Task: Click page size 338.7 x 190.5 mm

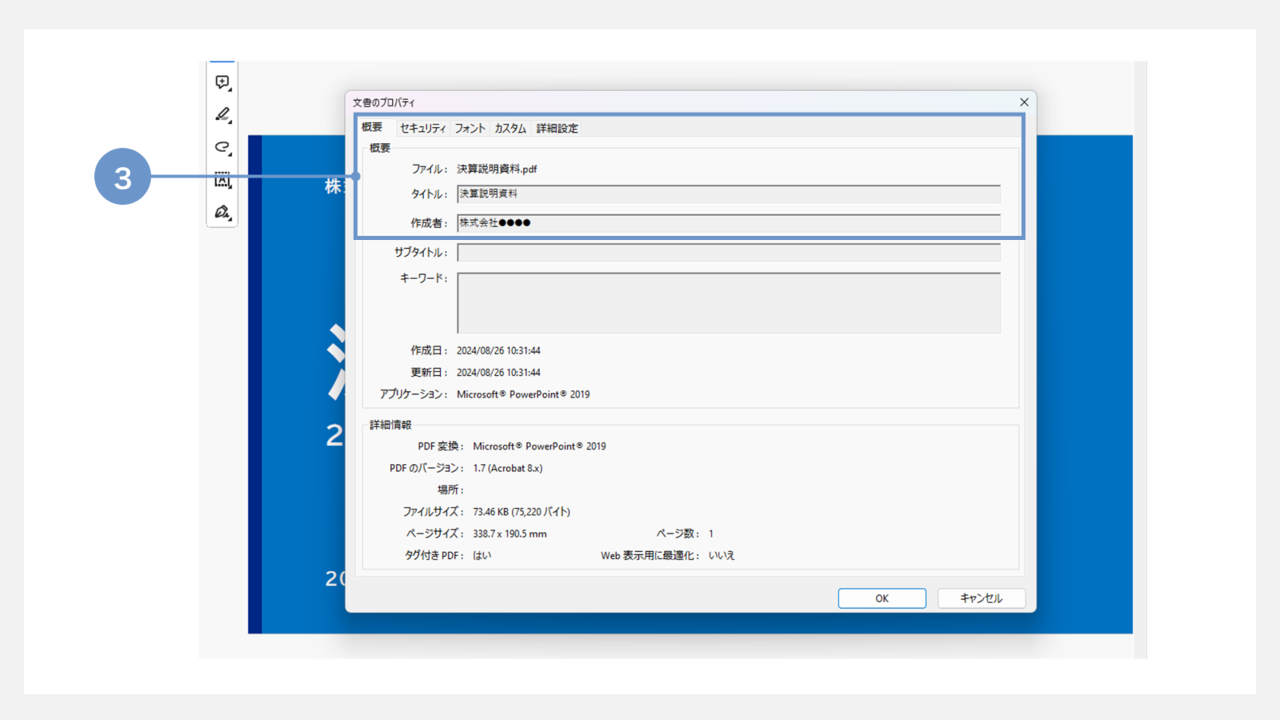Action: pos(510,534)
